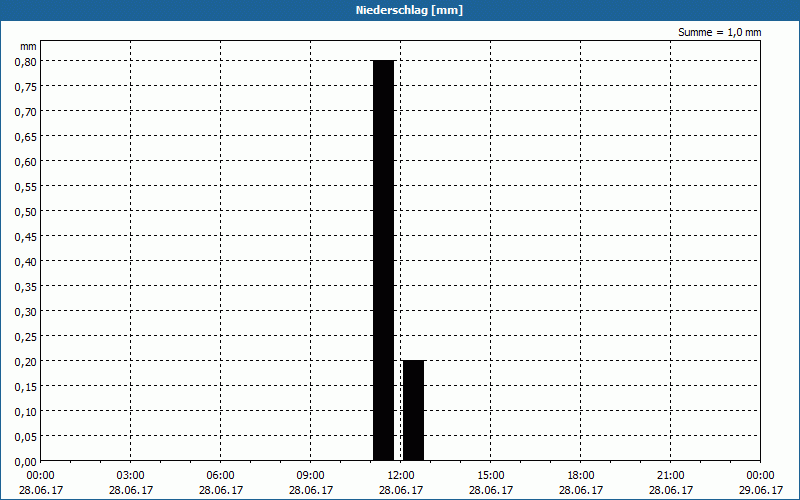The width and height of the screenshot is (800, 500).
Task: Click the 0,45 y-axis label
Action: pyautogui.click(x=26, y=237)
